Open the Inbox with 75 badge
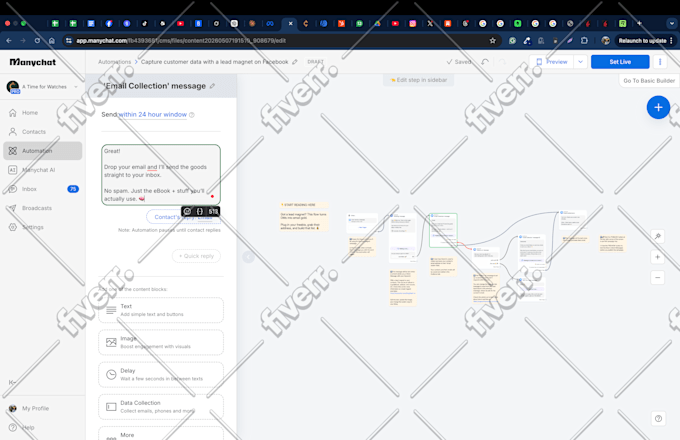The image size is (680, 440). 42,189
